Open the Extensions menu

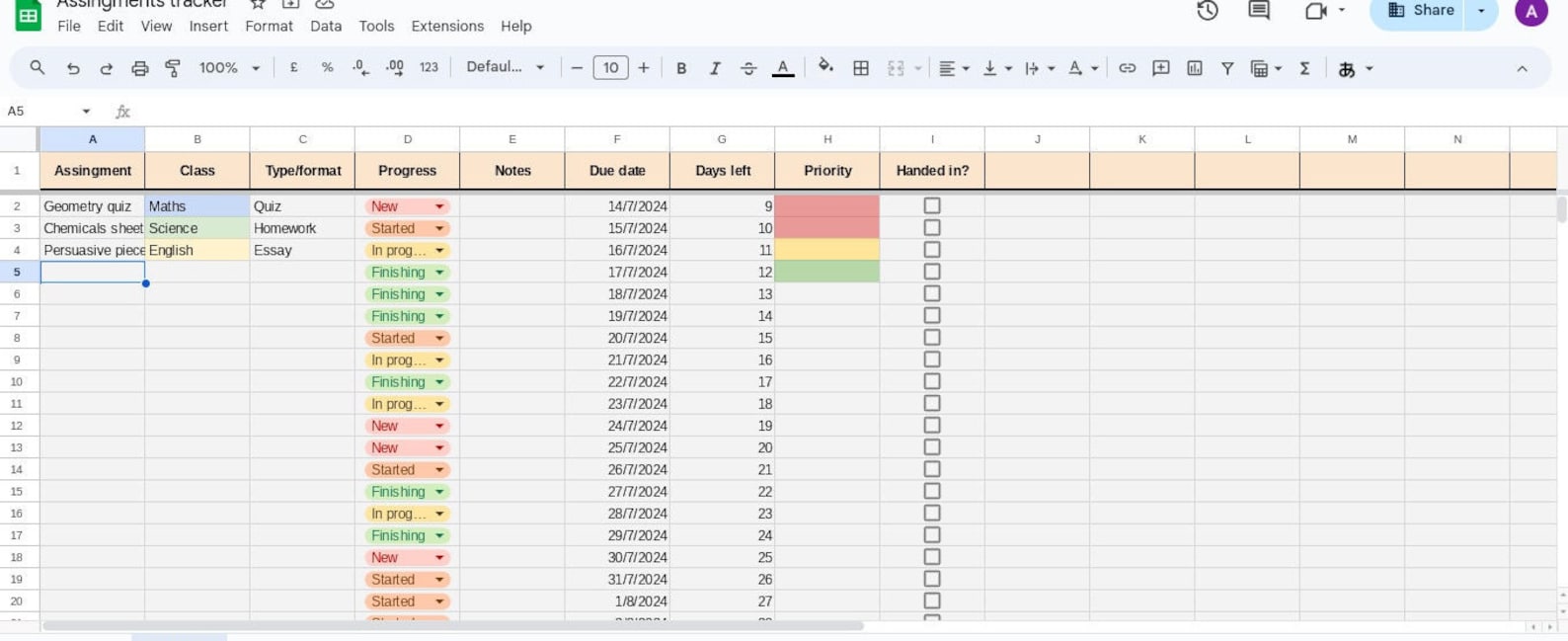click(x=447, y=27)
